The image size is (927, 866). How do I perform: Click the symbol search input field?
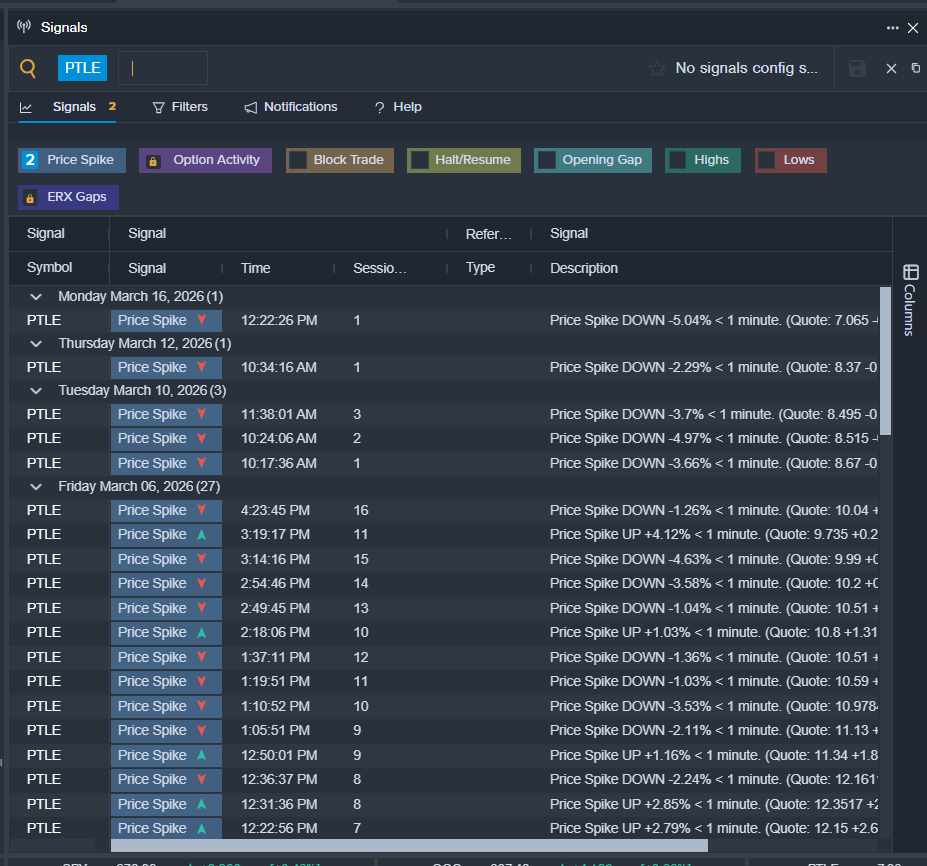point(163,68)
